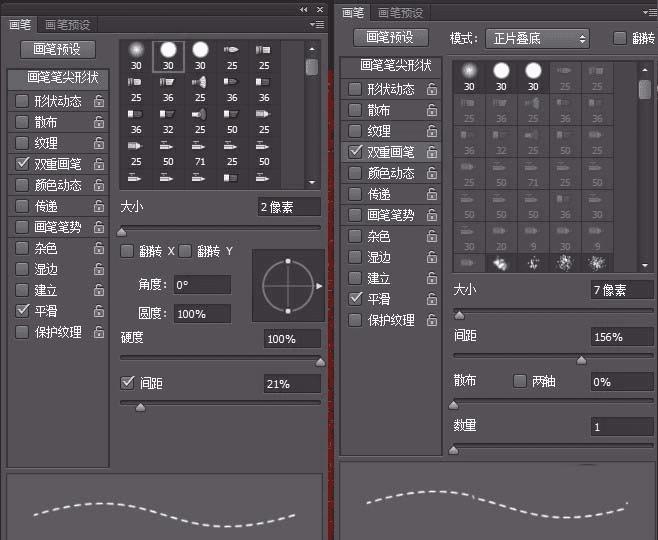Image resolution: width=658 pixels, height=540 pixels.
Task: Open 画笔笔尖形状 section in right panel
Action: [391, 66]
